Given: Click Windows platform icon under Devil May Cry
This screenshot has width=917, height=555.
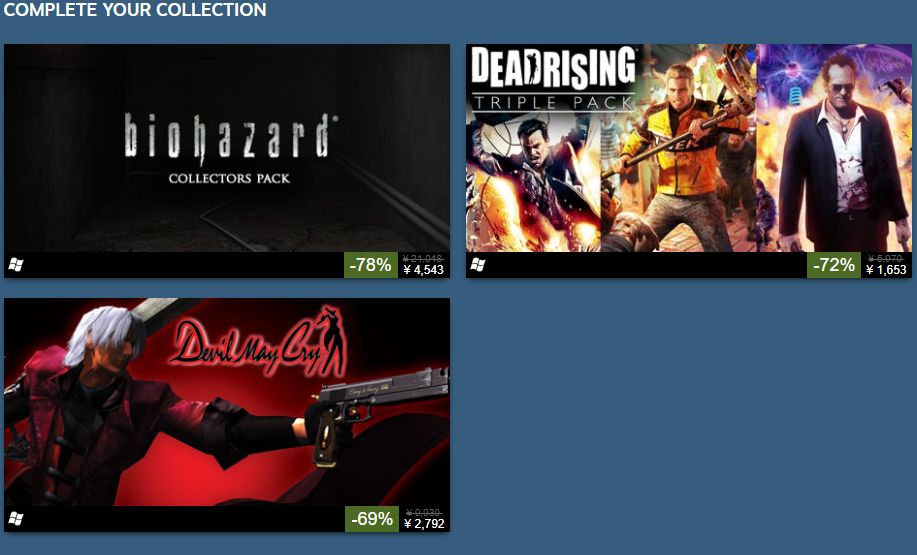Looking at the screenshot, I should pyautogui.click(x=16, y=519).
